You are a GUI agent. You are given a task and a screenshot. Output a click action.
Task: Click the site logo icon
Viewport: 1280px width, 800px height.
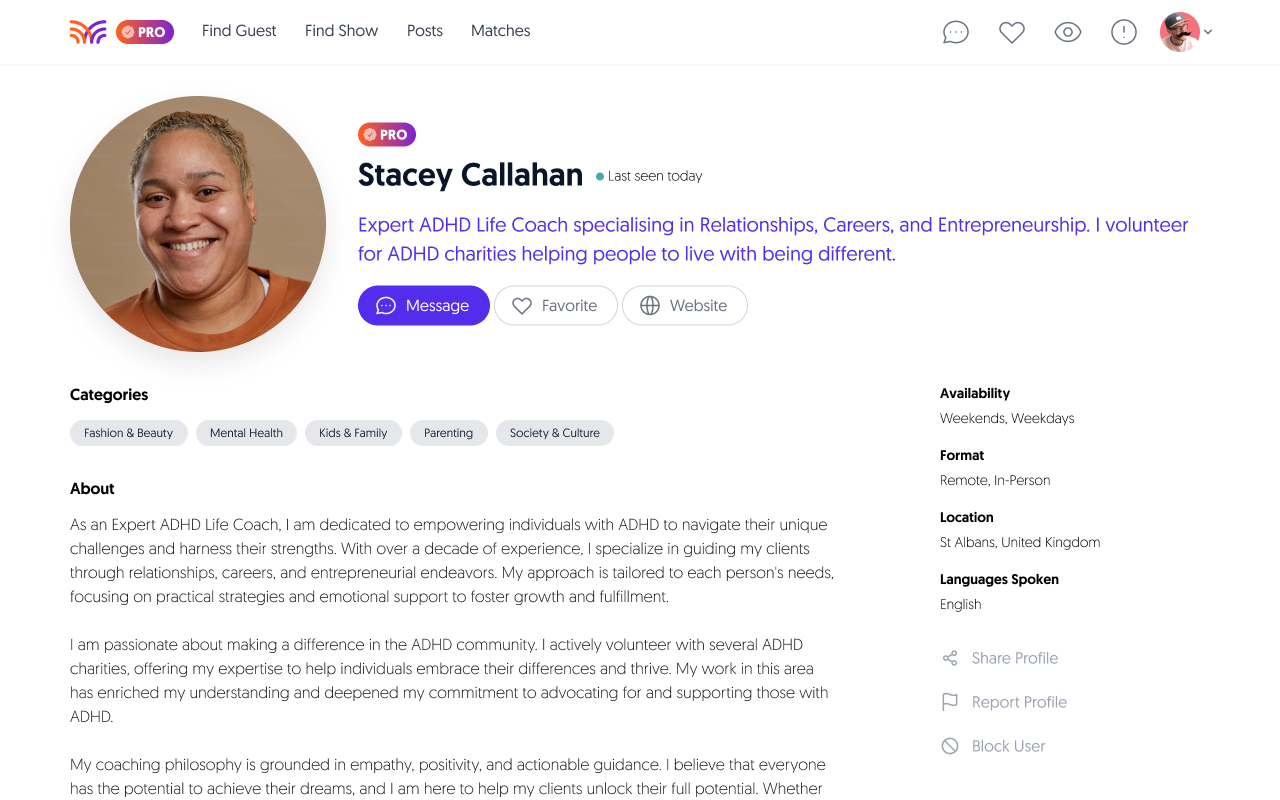click(88, 32)
